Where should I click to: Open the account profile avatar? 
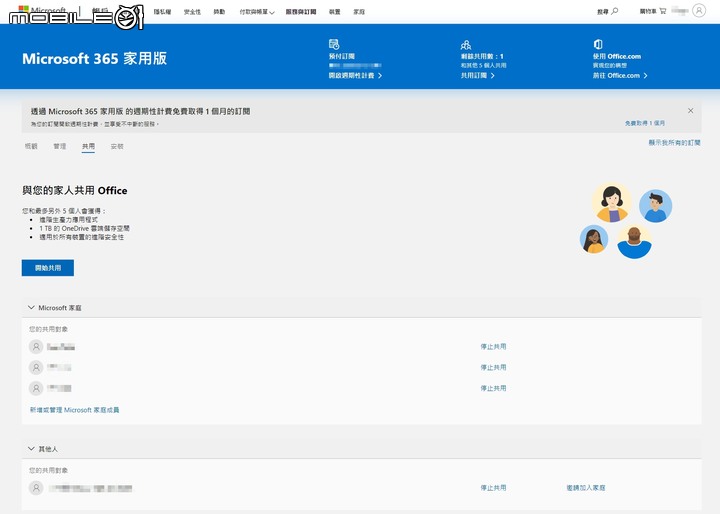699,11
